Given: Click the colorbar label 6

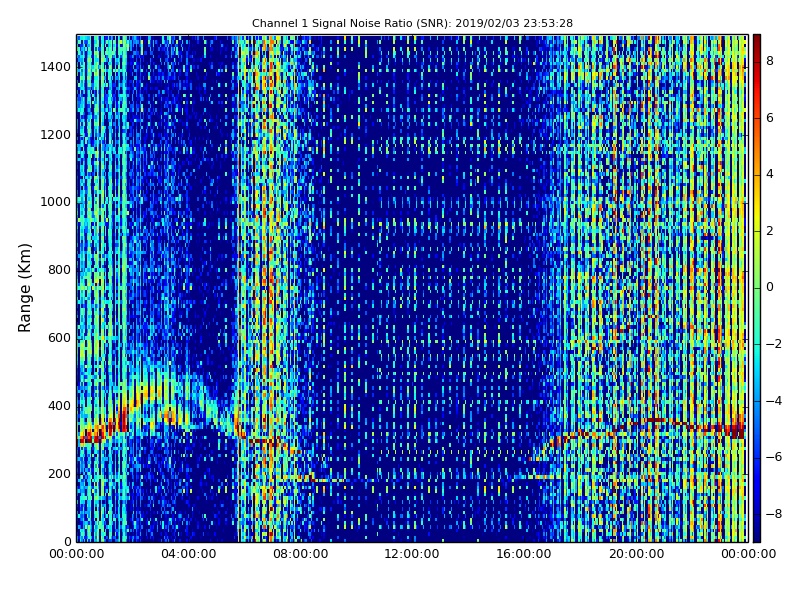Looking at the screenshot, I should tap(770, 118).
